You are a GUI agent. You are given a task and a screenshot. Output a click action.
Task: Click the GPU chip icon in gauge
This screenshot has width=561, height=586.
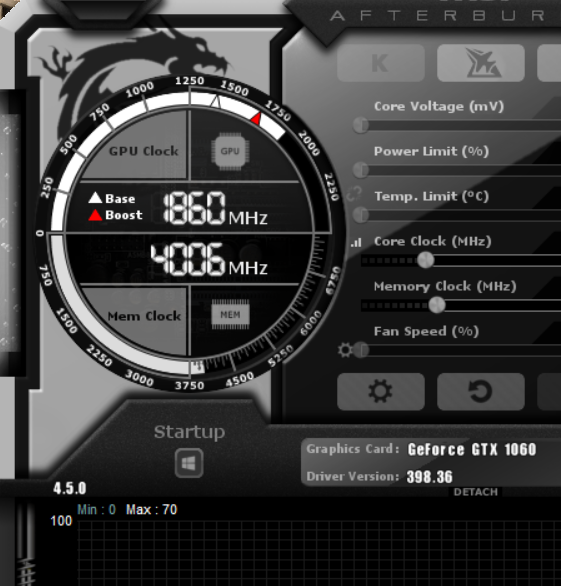[x=230, y=151]
